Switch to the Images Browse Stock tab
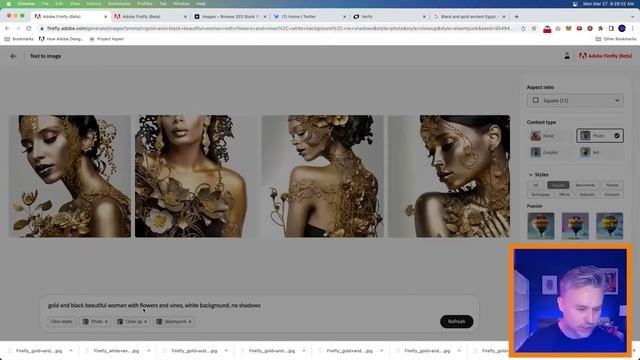The height and width of the screenshot is (360, 640). 230,17
